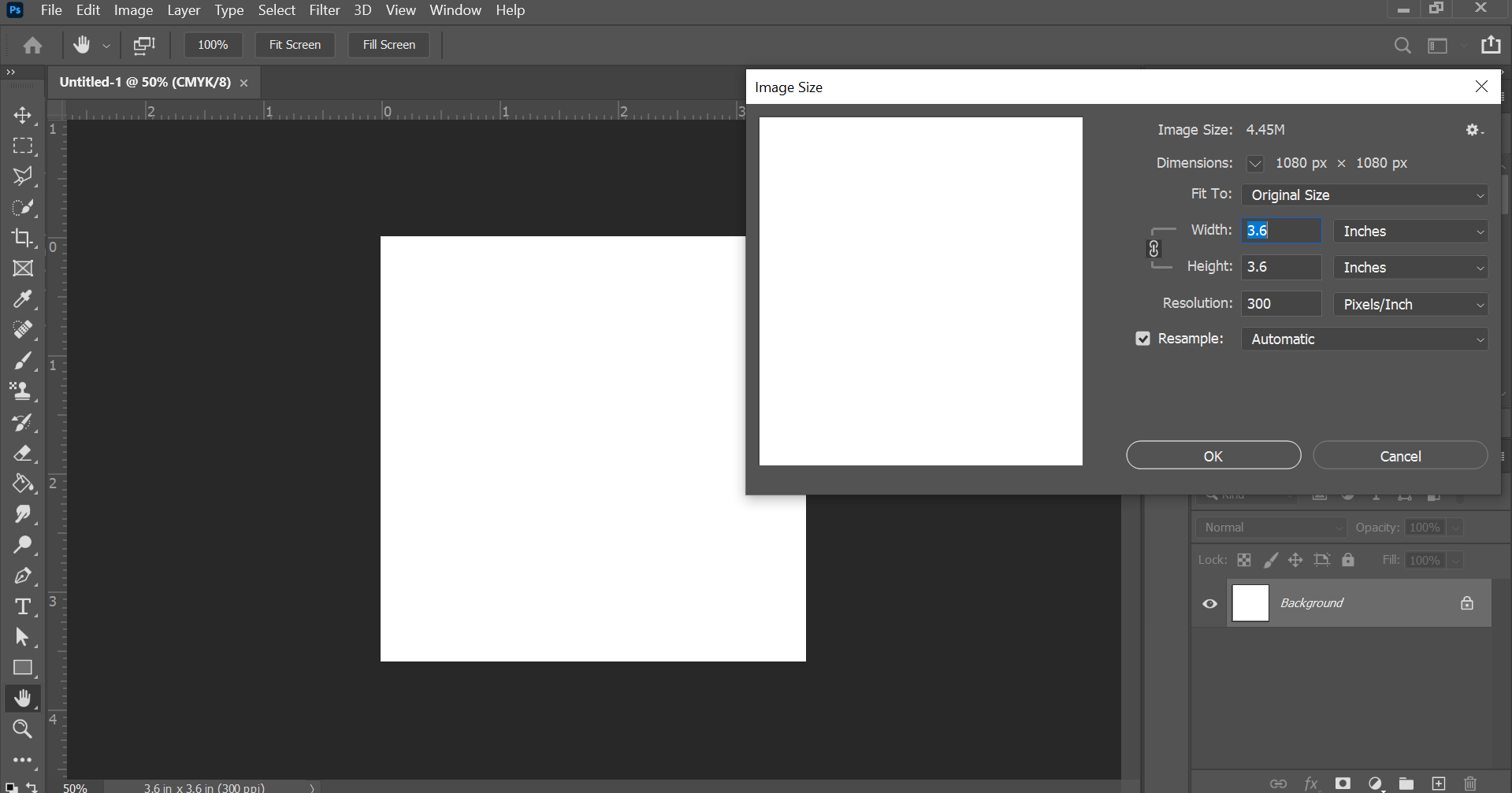
Task: Select the Background layer thumbnail
Action: (x=1250, y=603)
